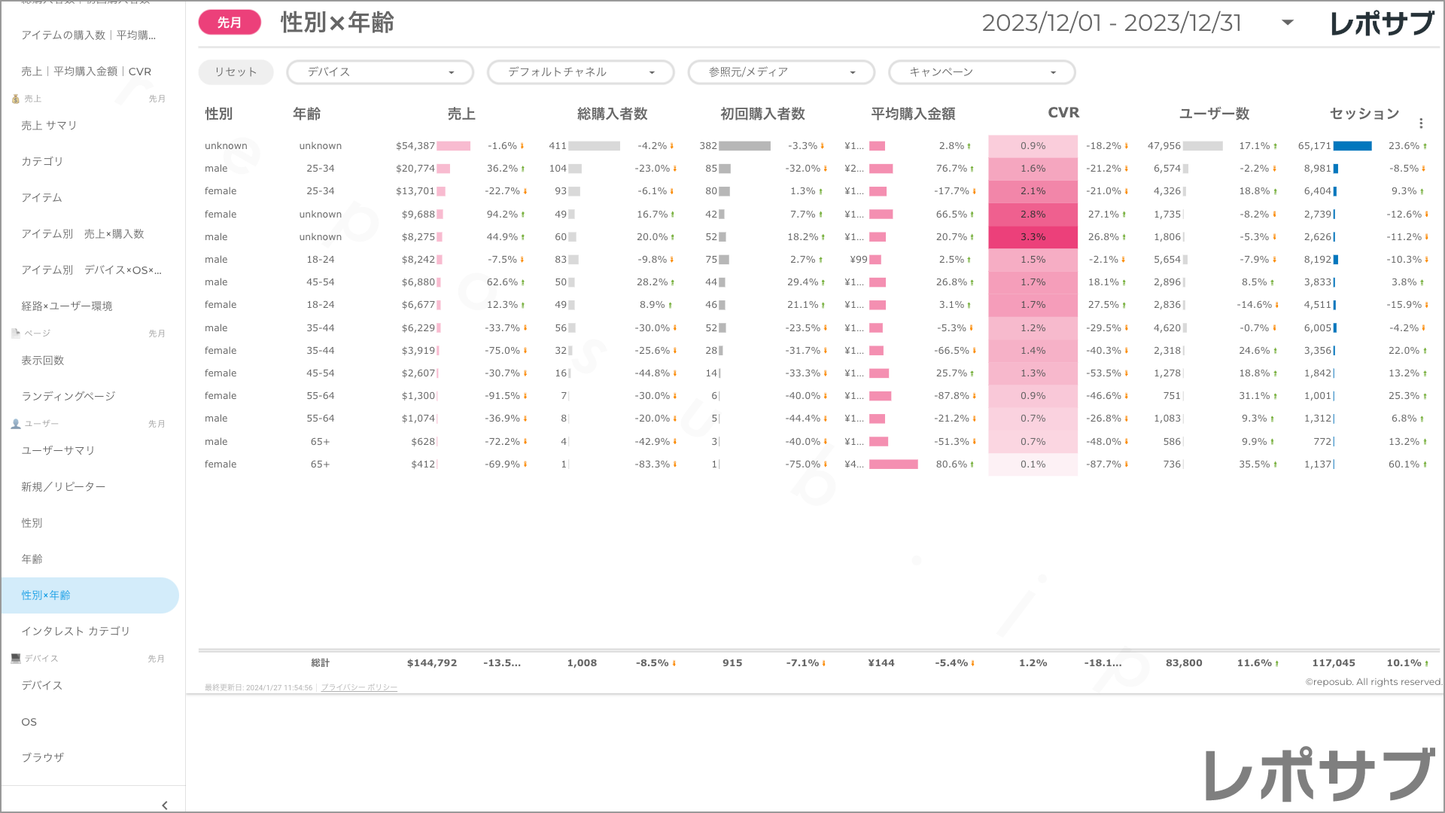Click the ページ section document icon
This screenshot has width=1445, height=813.
click(x=15, y=333)
